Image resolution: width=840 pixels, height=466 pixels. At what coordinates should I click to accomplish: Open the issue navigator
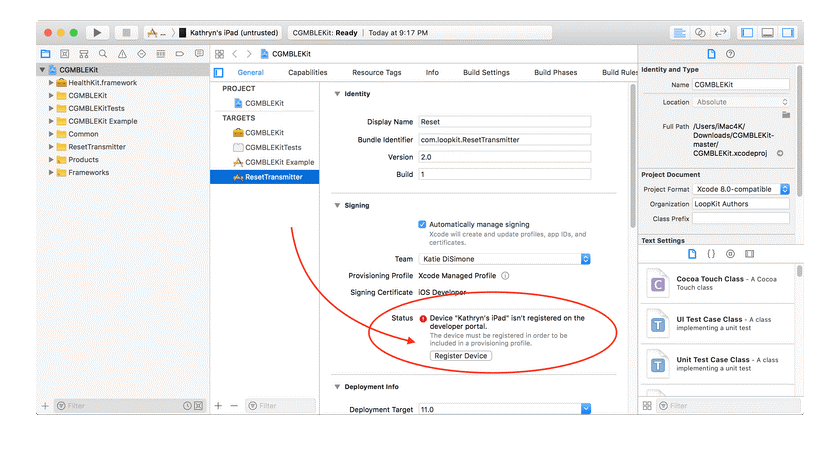(x=122, y=54)
